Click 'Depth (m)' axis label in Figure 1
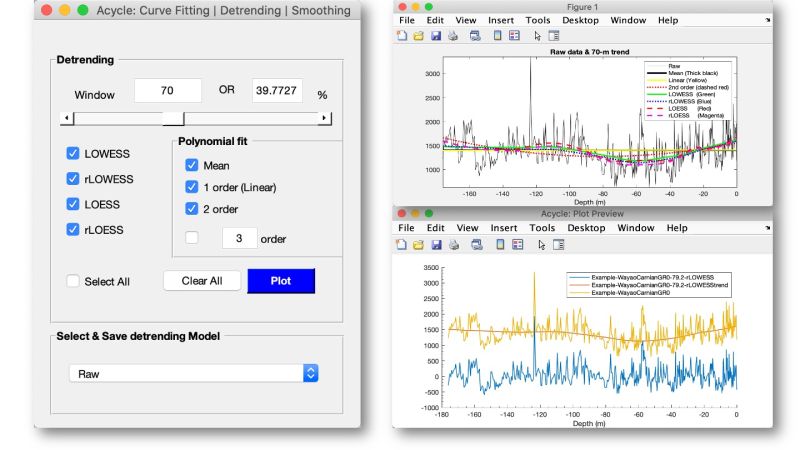800x450 pixels. point(589,202)
